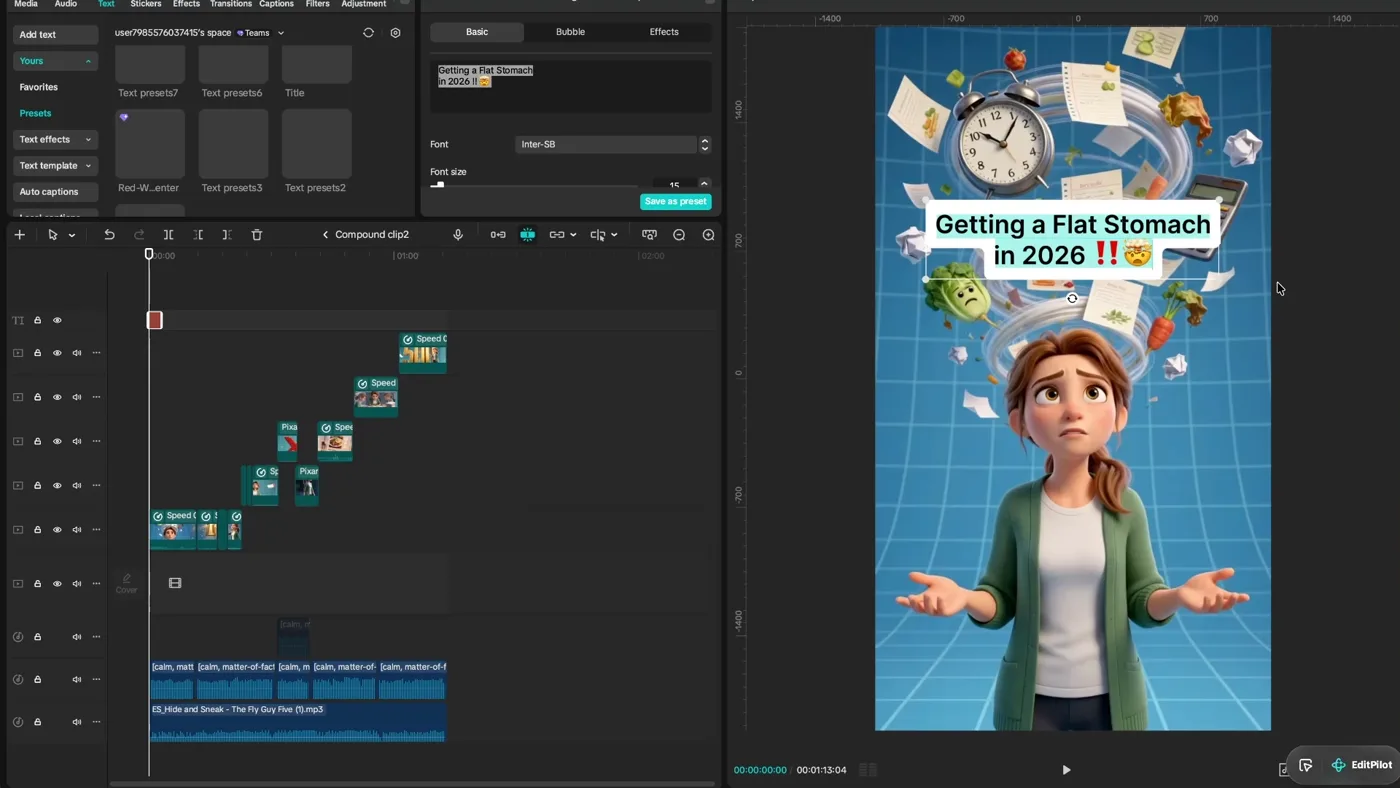Toggle main track magnet in timeline toolbar
The height and width of the screenshot is (788, 1400).
click(498, 235)
